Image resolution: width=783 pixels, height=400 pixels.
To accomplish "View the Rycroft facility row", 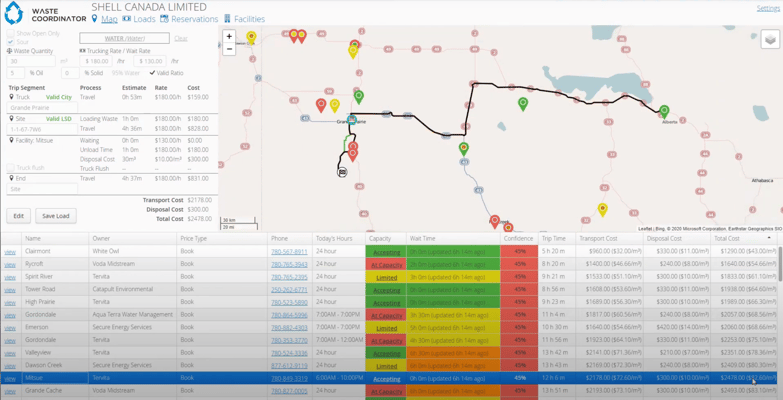I will (10, 264).
